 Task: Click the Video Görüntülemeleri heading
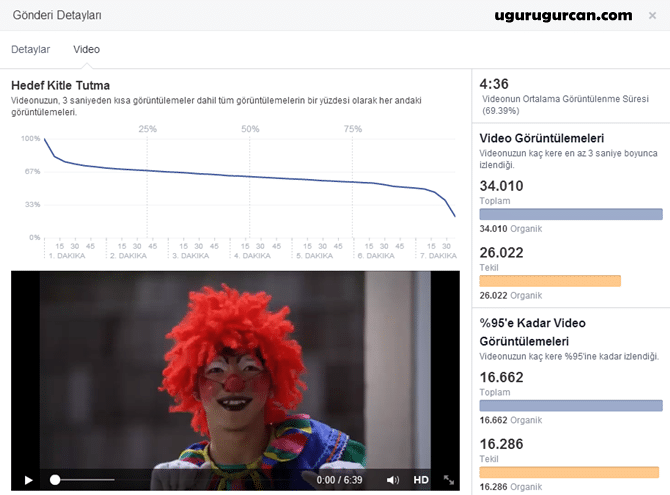(x=541, y=138)
